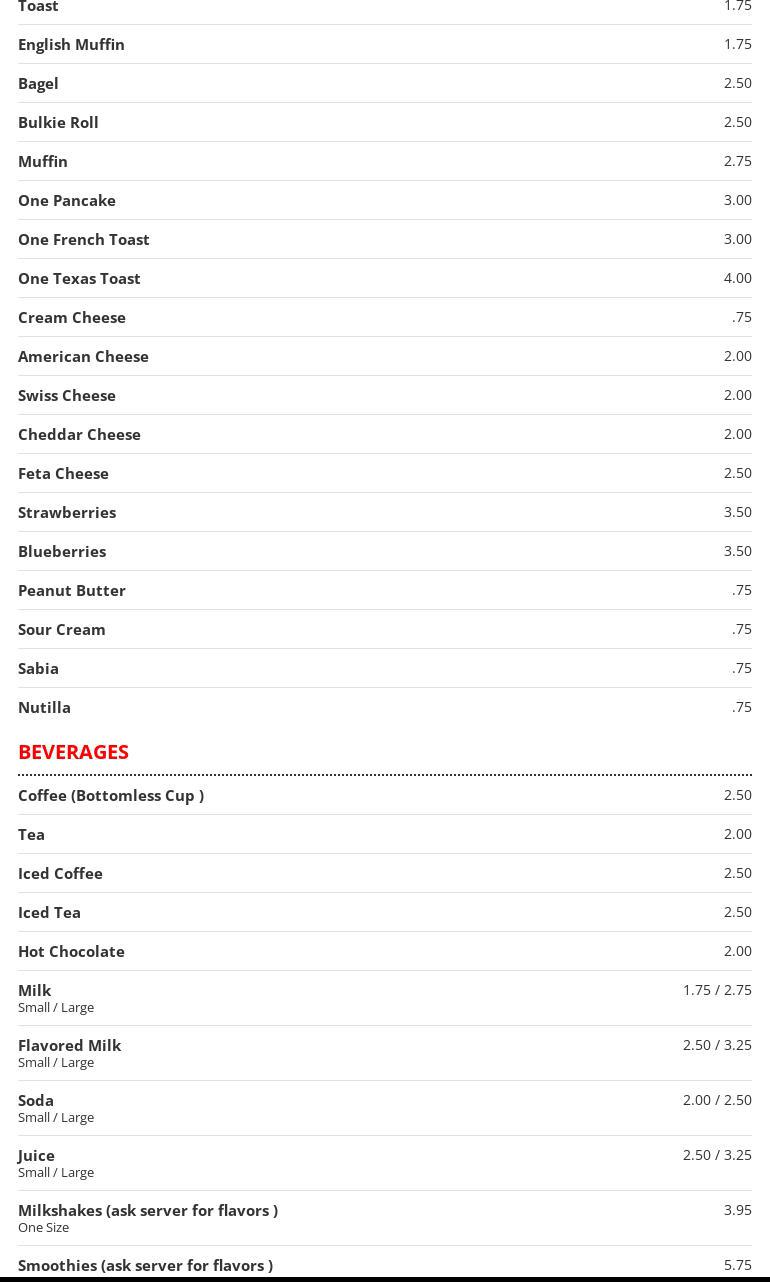Select the Bagel item name
The width and height of the screenshot is (770, 1282).
point(38,83)
